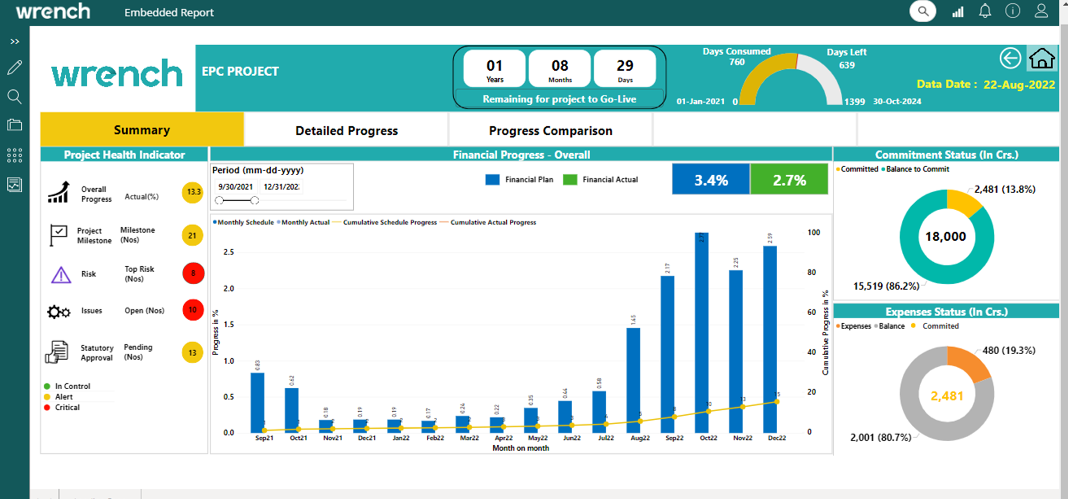Open the bar chart icon in header
This screenshot has height=499, width=1068.
coord(957,12)
